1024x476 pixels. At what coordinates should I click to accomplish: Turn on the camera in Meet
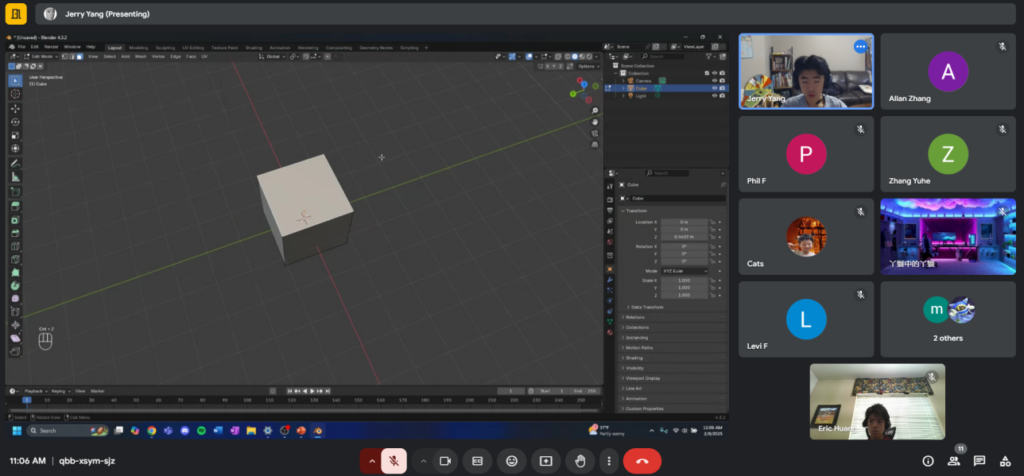445,461
